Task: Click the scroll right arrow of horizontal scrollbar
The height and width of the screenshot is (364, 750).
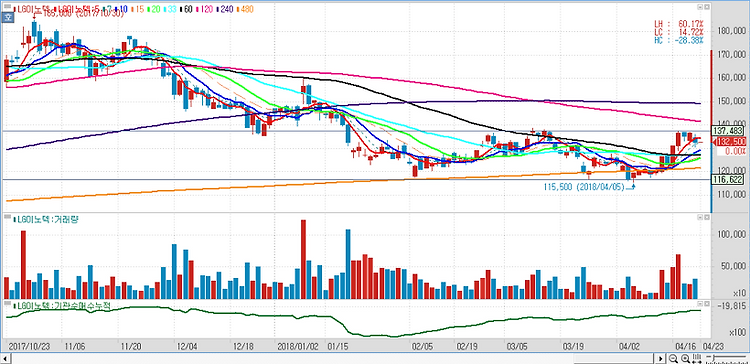Action: [x=661, y=358]
